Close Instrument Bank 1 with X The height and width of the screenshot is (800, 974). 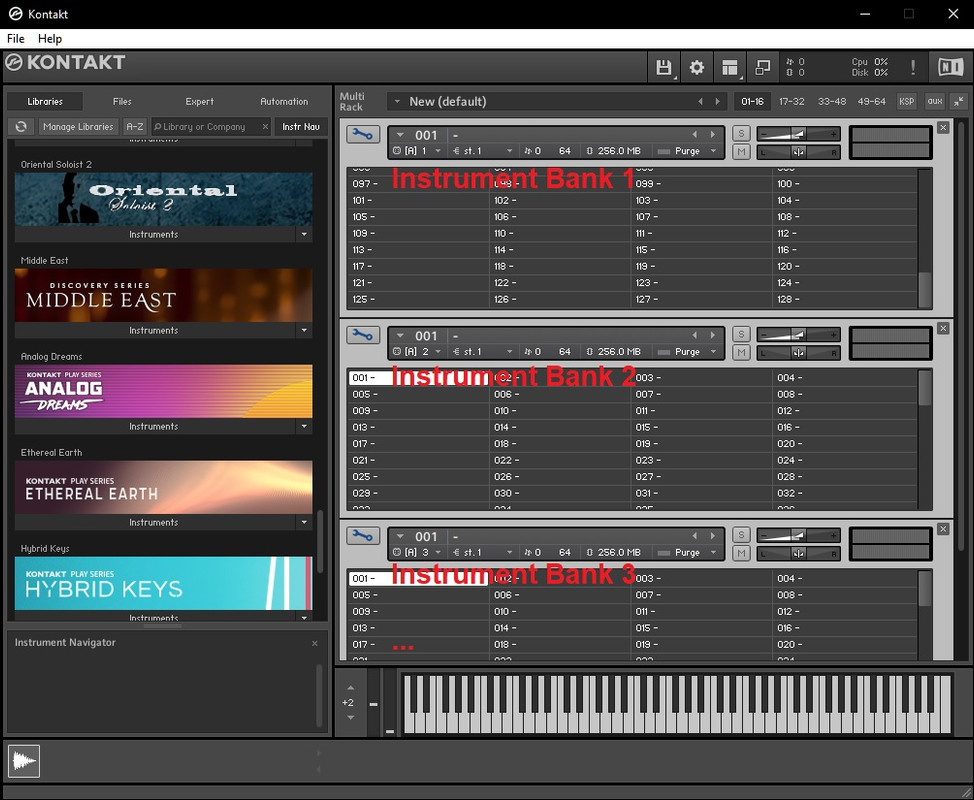click(943, 127)
